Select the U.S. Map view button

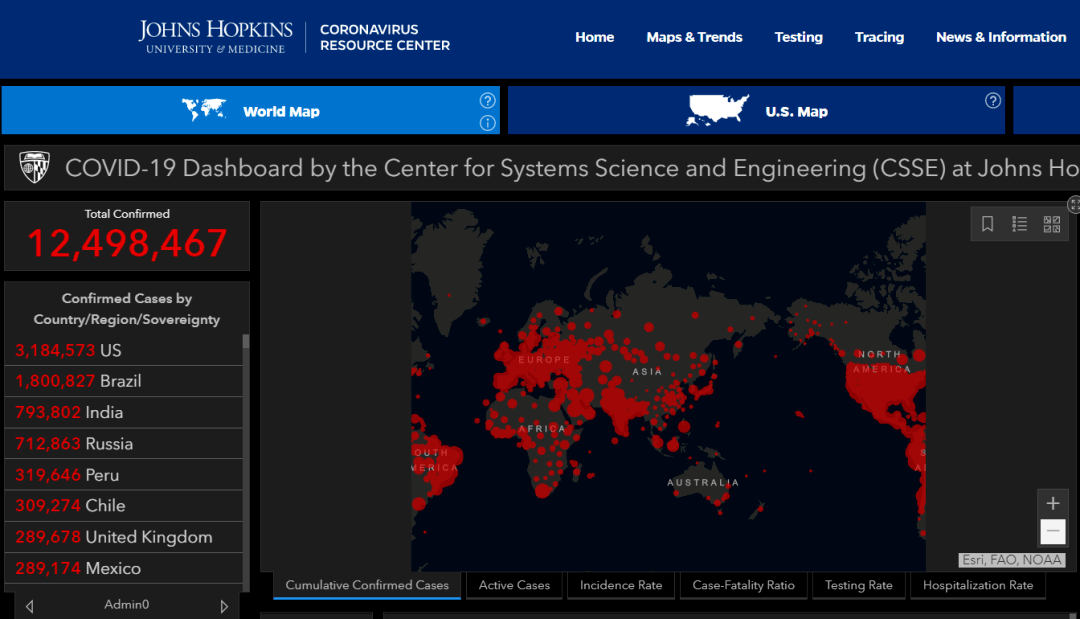tap(756, 110)
